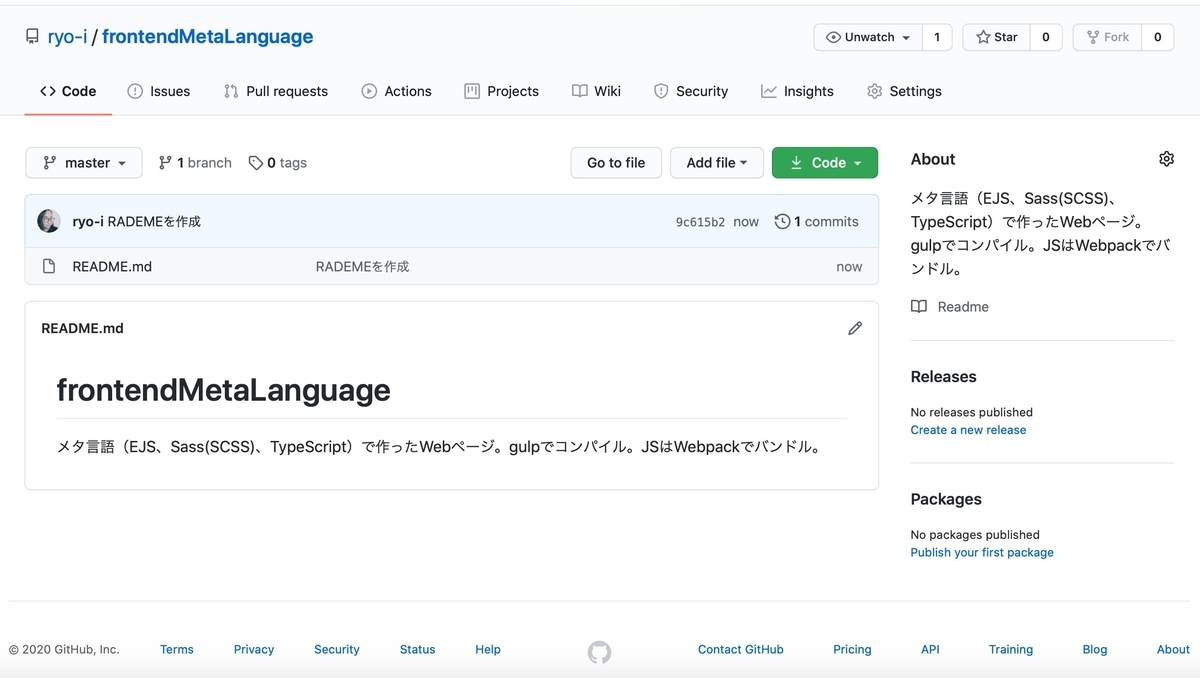Click the Go to file button
1200x678 pixels.
(x=616, y=163)
